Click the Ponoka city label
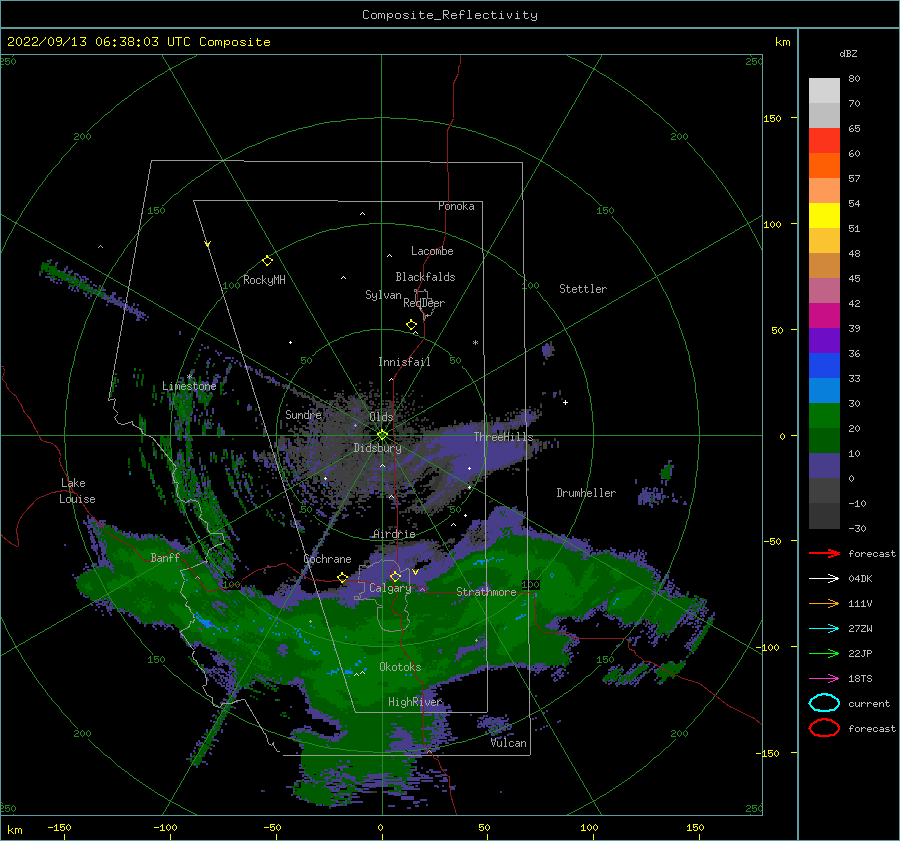Image resolution: width=900 pixels, height=841 pixels. tap(456, 206)
